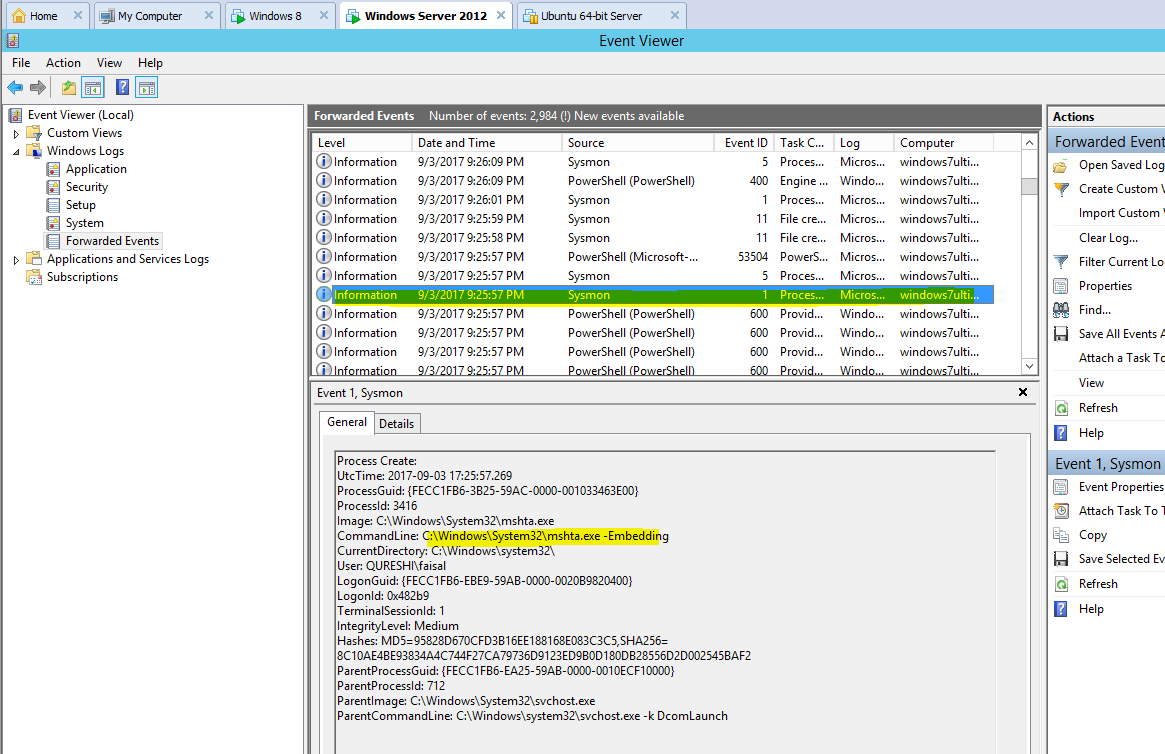The image size is (1165, 754).
Task: Expand Applications and Services Logs
Action: (x=15, y=258)
